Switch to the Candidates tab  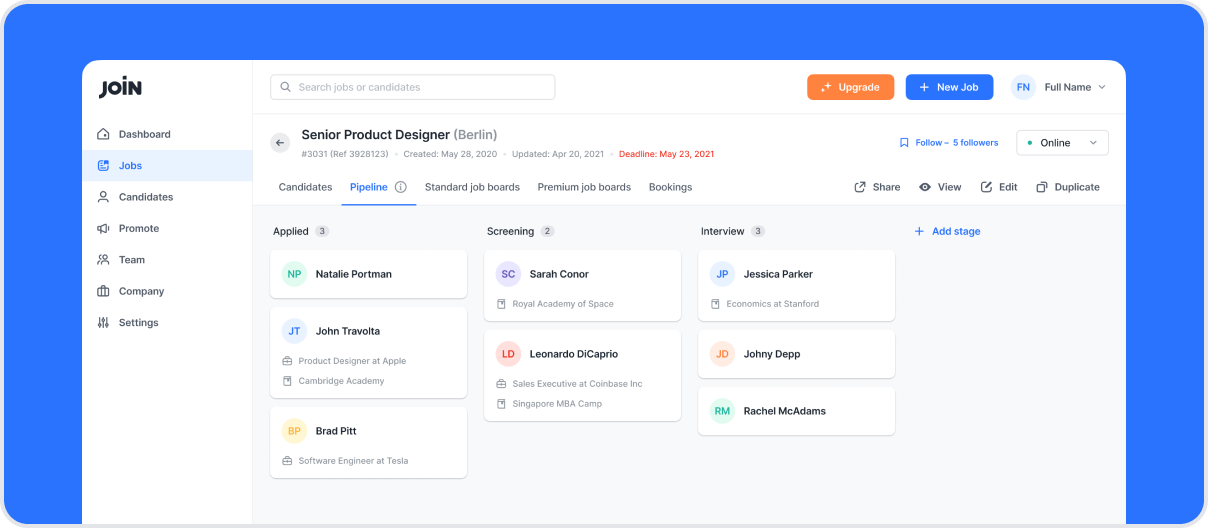pos(305,187)
